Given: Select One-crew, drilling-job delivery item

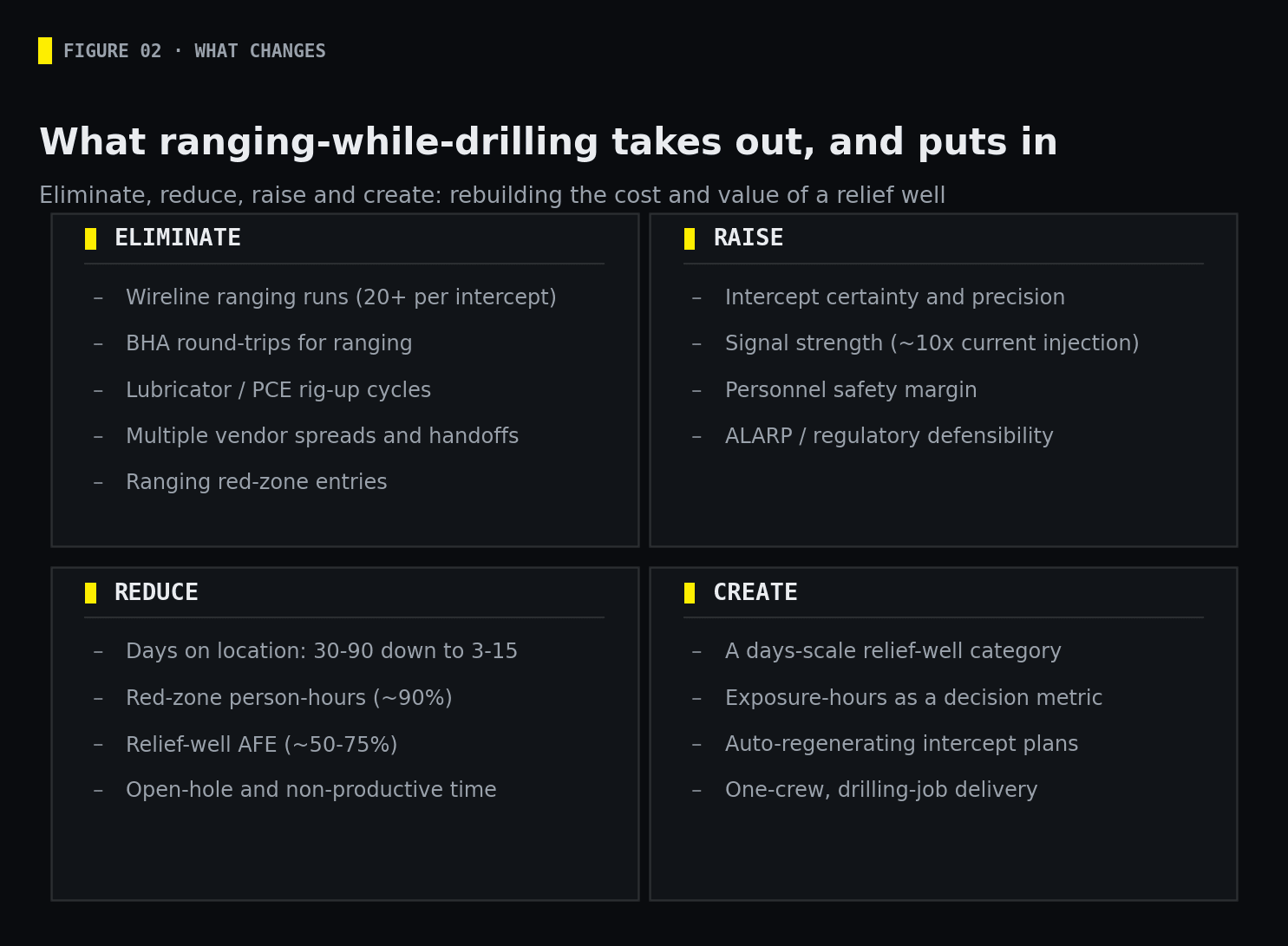Looking at the screenshot, I should (881, 790).
